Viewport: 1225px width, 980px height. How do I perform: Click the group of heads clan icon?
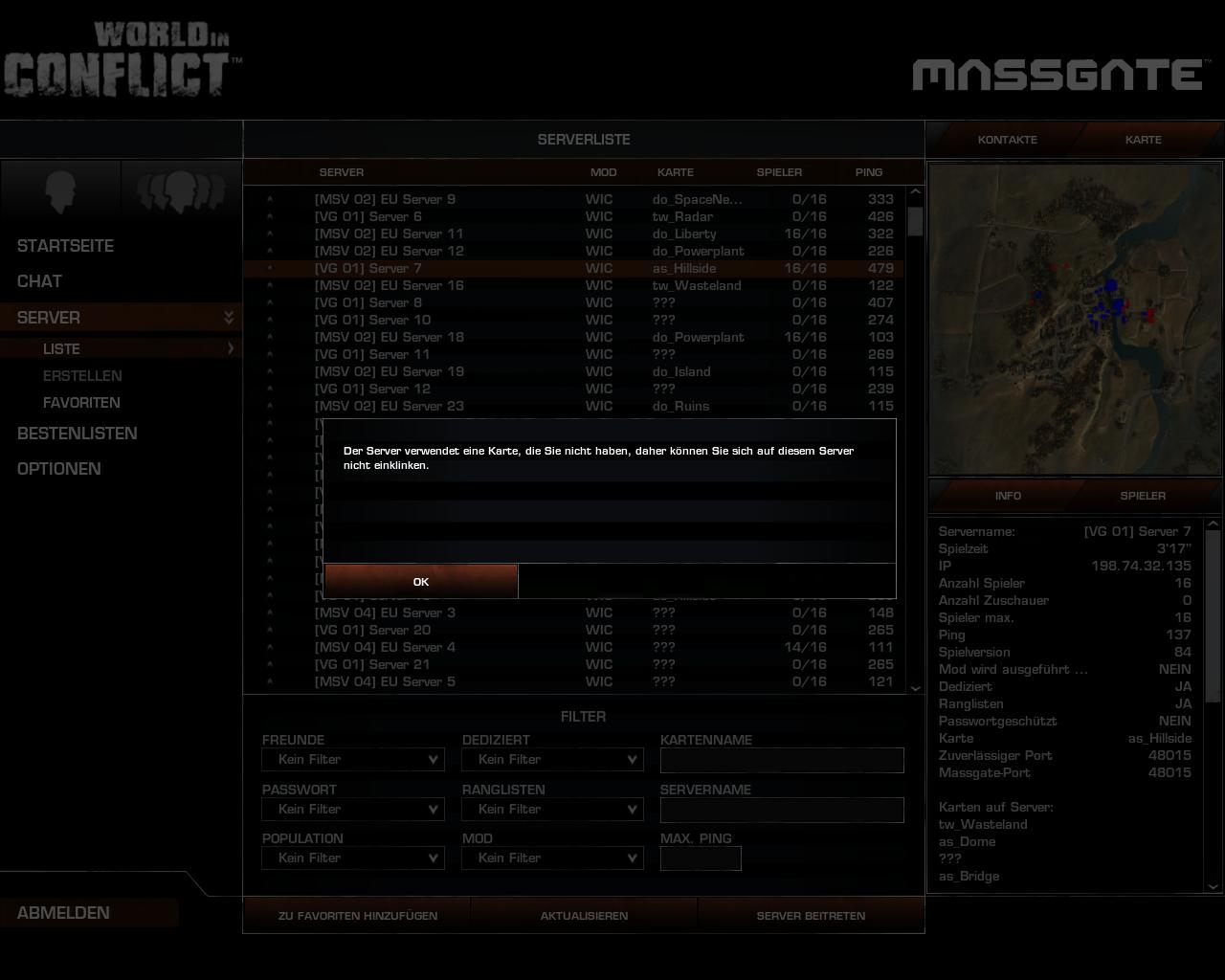point(181,190)
